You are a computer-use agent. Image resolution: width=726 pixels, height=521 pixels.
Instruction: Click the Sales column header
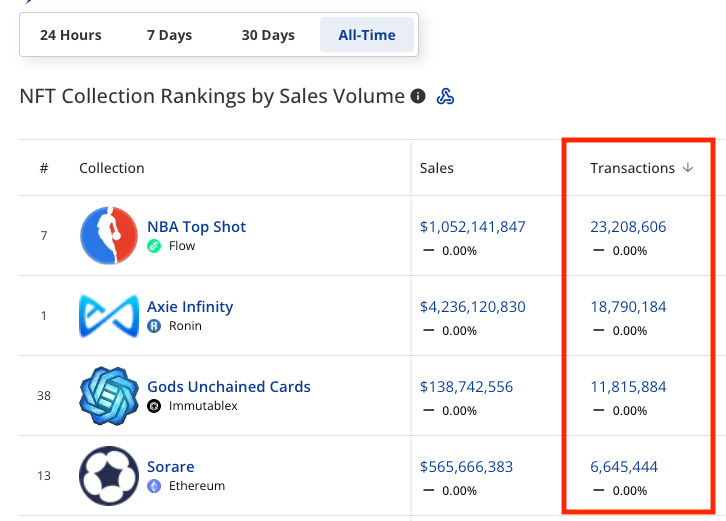pos(437,168)
